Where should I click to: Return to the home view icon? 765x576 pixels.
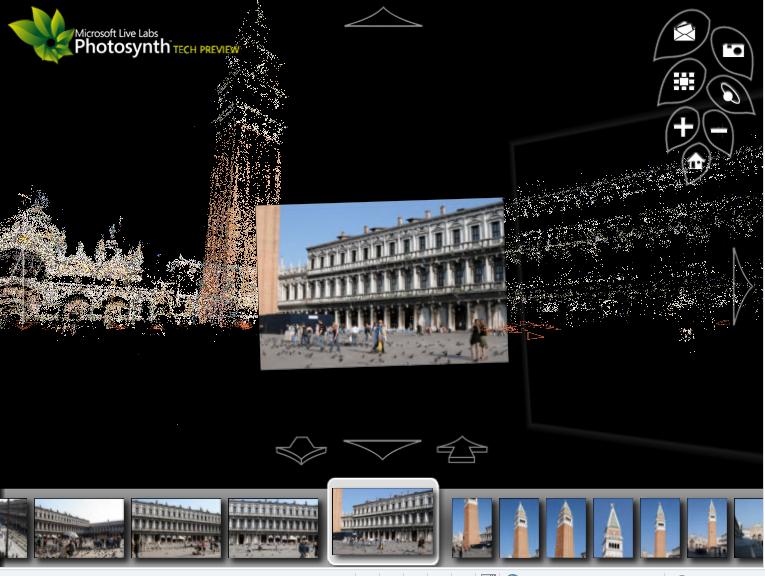click(696, 160)
